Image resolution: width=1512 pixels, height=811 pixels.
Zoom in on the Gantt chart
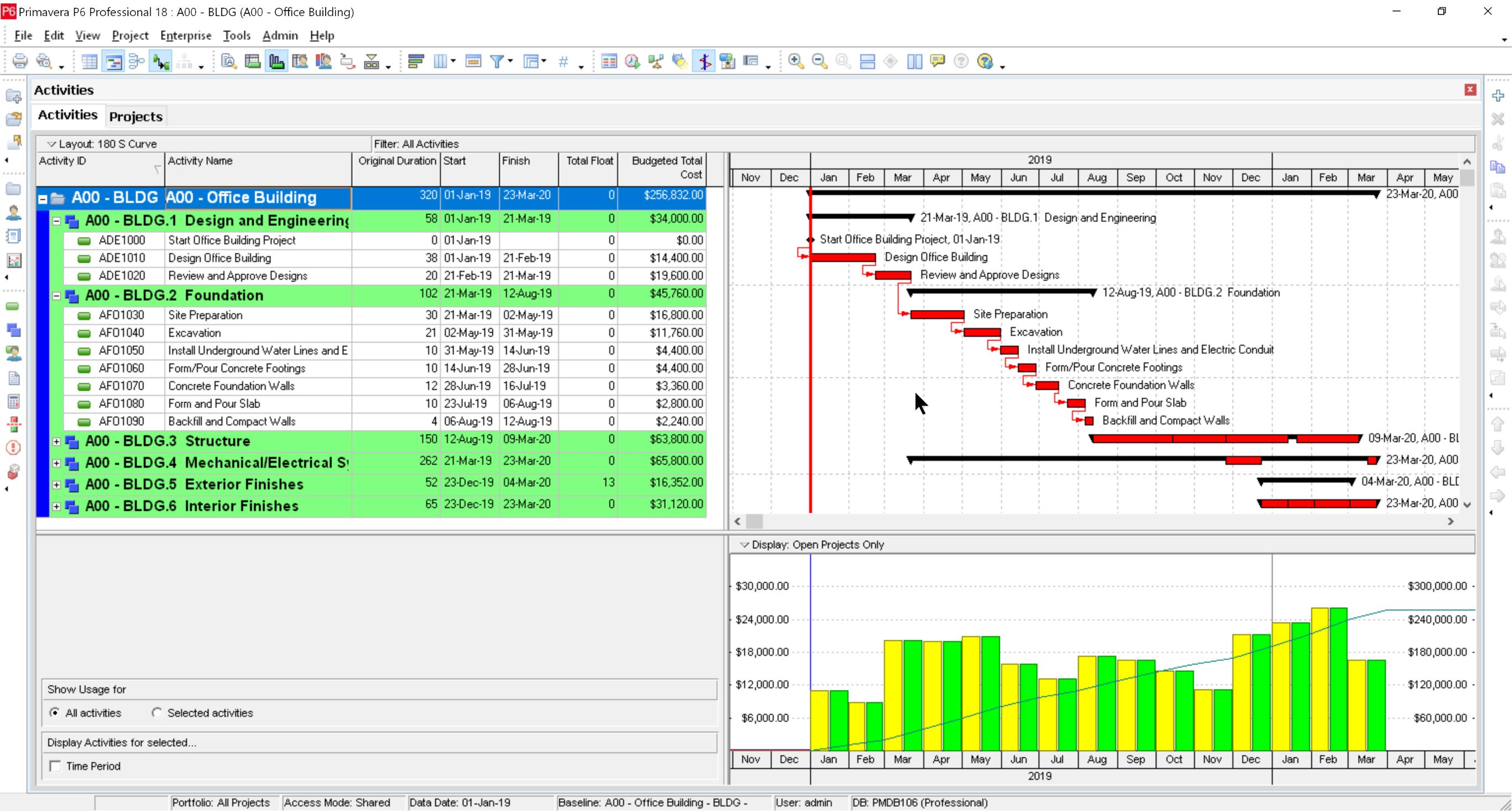tap(795, 60)
